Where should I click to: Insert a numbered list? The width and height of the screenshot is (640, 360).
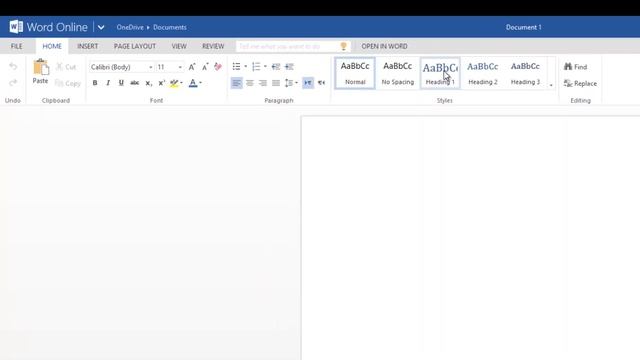256,67
